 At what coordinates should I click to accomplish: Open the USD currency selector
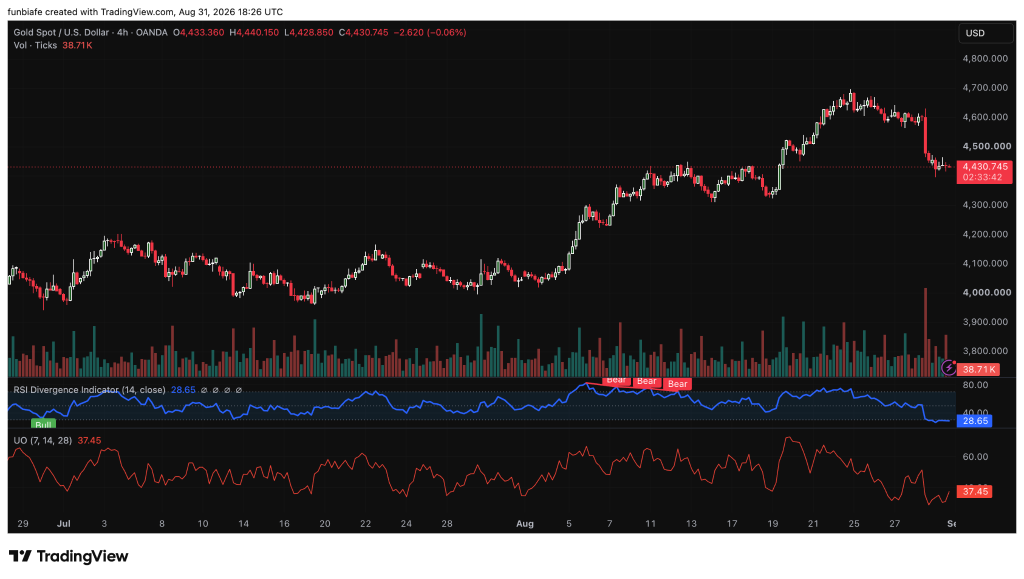[x=986, y=33]
